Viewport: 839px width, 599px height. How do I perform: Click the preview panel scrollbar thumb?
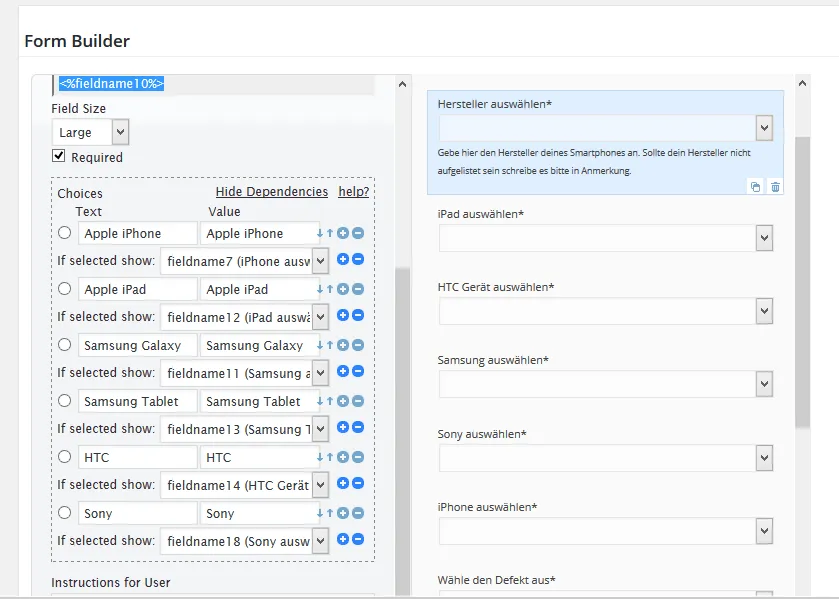point(802,282)
